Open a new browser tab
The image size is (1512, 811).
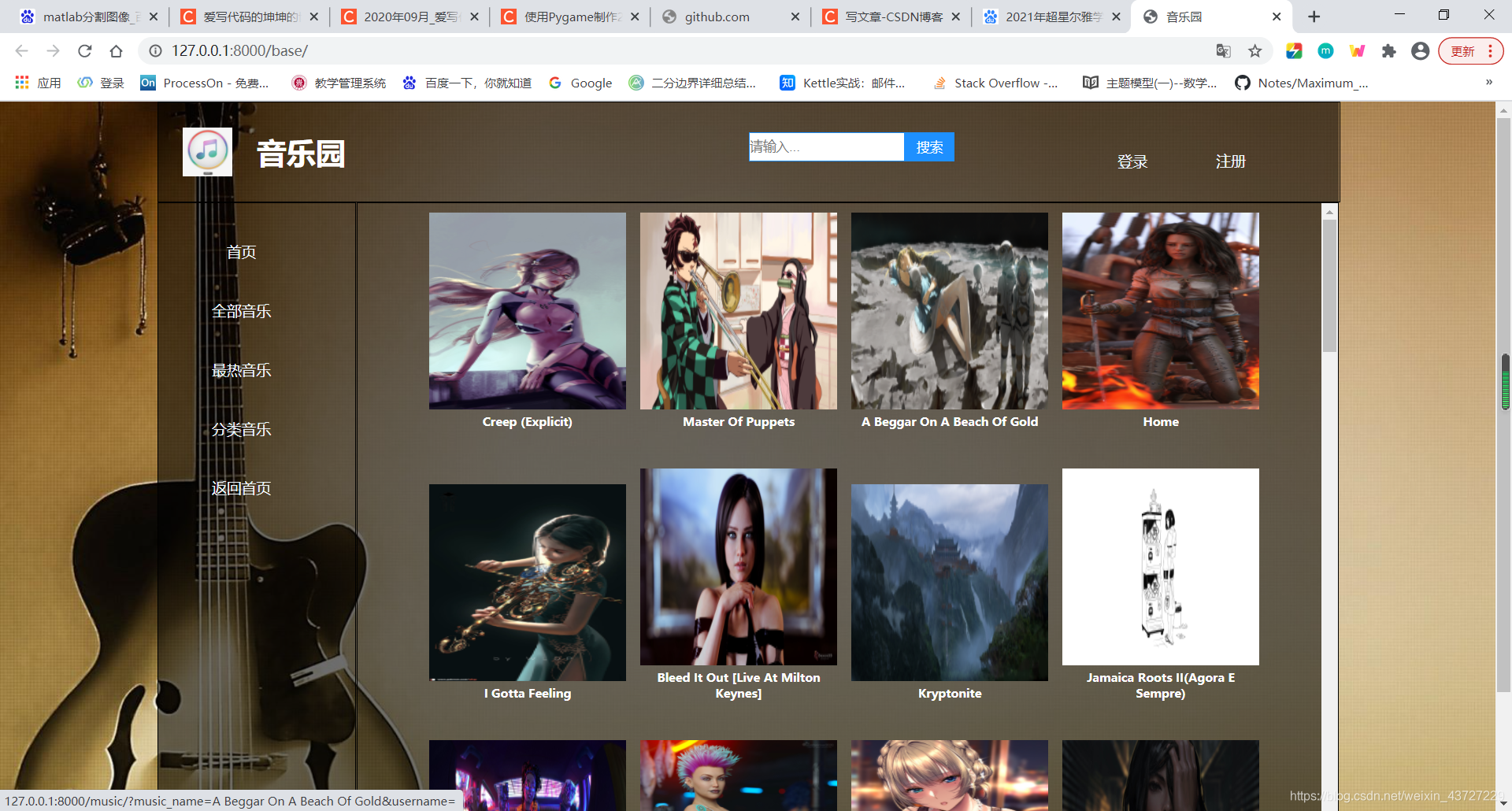(1314, 17)
